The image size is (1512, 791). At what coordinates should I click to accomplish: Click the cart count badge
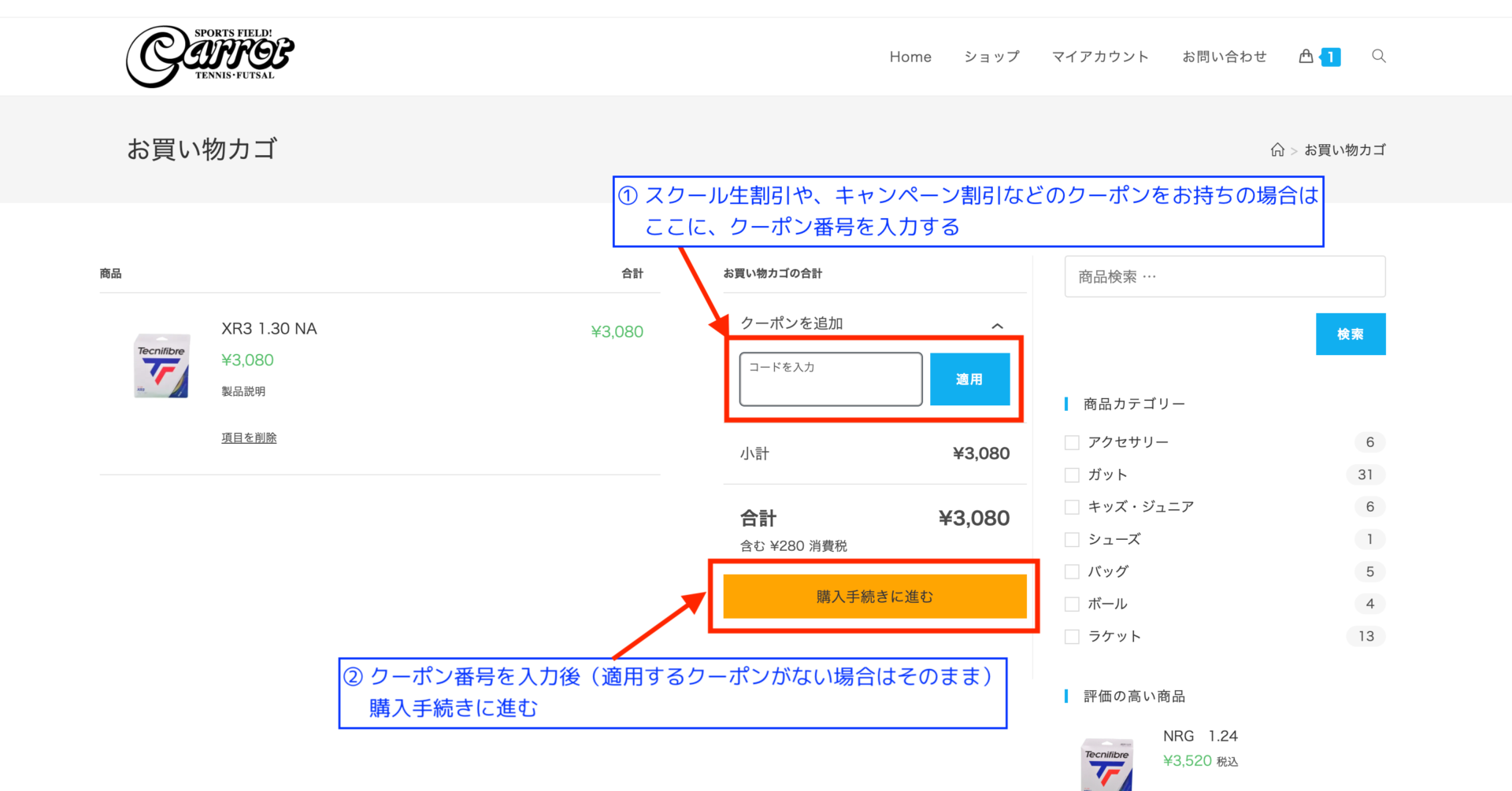coord(1331,57)
